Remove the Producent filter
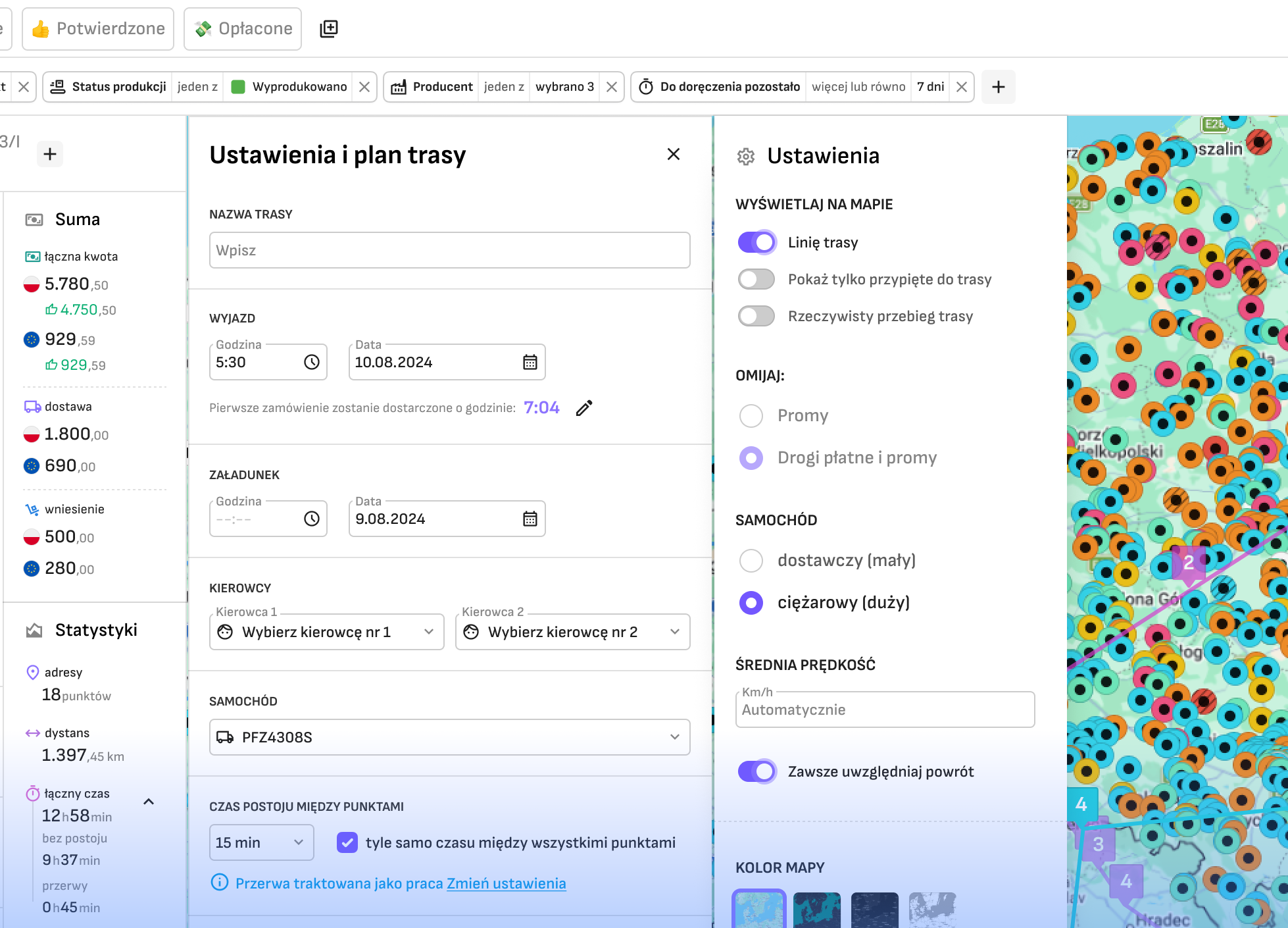 coord(612,87)
